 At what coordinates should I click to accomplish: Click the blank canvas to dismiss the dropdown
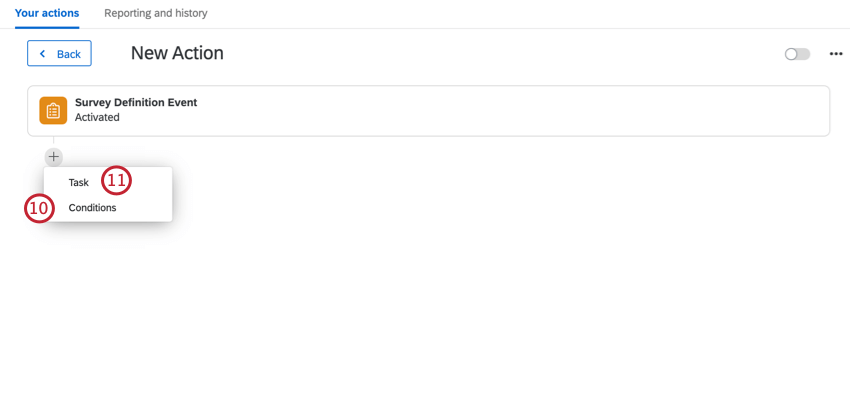tap(488, 298)
